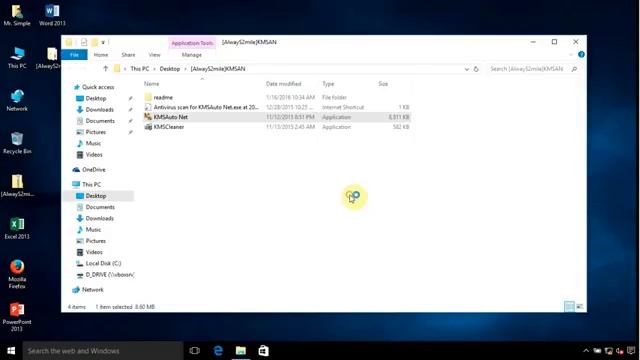Open the Manage ribbon tab

191,55
